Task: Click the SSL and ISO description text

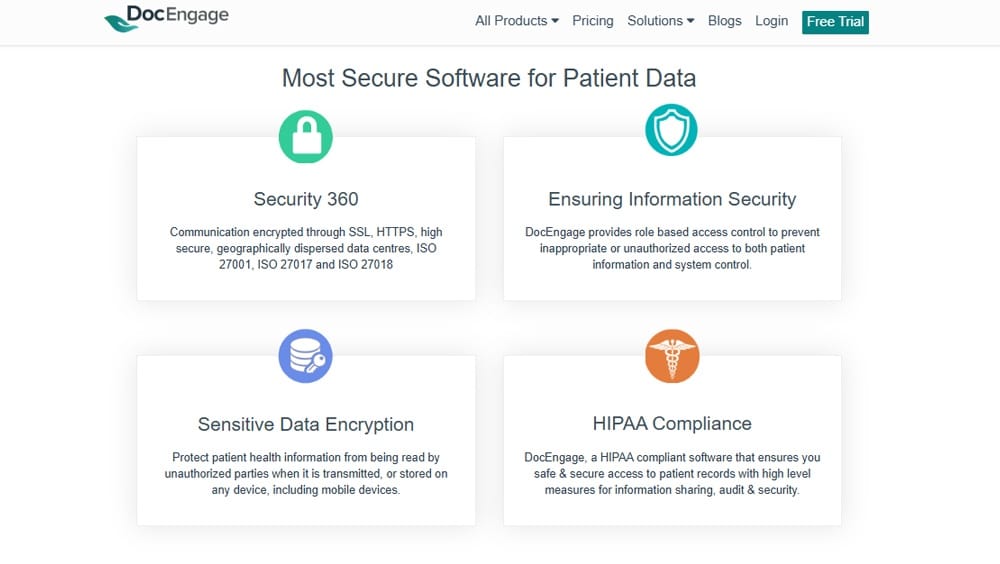Action: (x=306, y=248)
